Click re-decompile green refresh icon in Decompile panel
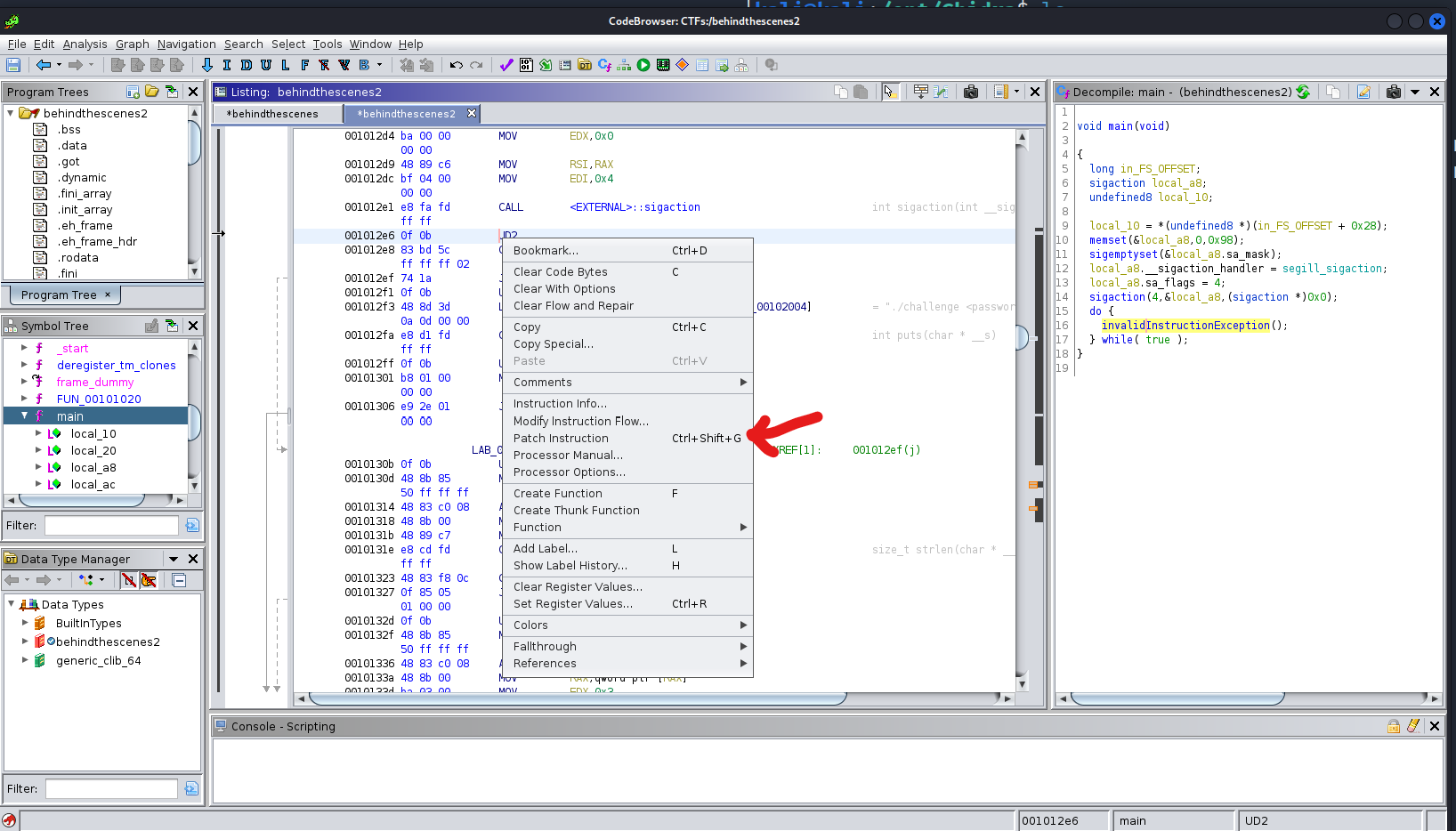 [x=1303, y=92]
